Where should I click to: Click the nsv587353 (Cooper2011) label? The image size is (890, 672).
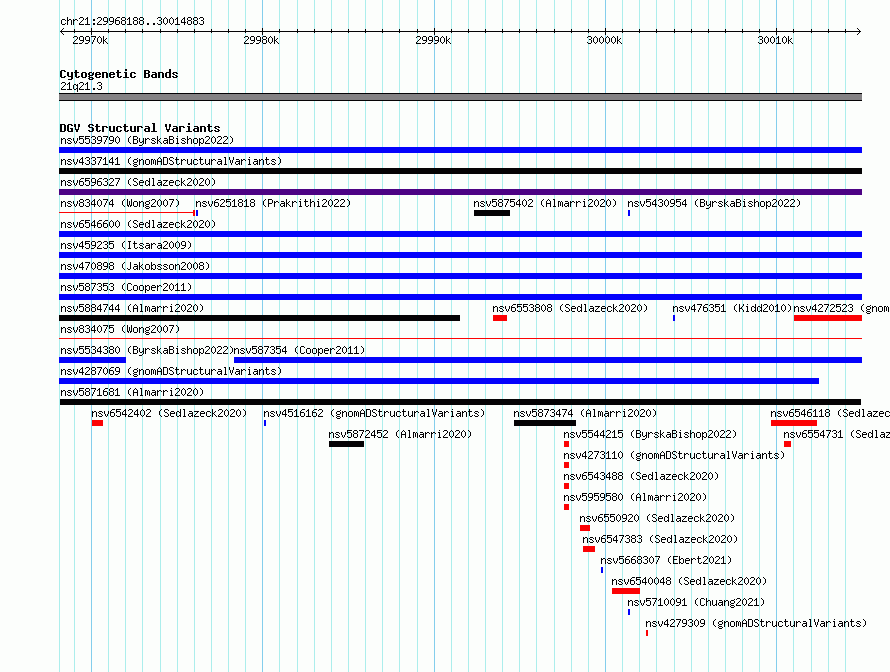click(x=126, y=287)
